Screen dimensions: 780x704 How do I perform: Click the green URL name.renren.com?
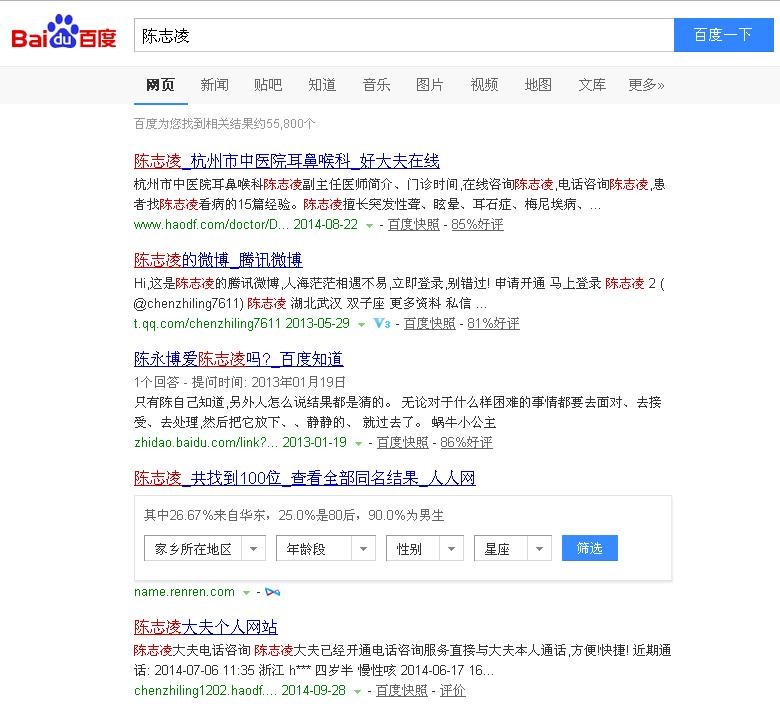click(184, 592)
